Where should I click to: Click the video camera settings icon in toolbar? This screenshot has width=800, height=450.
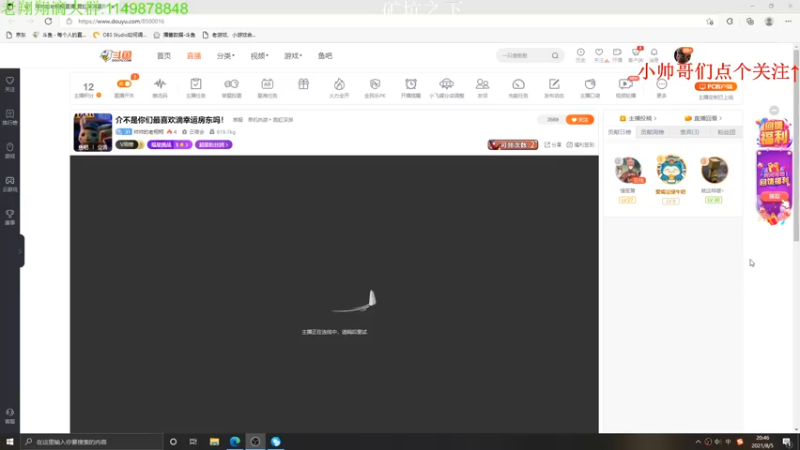click(x=231, y=84)
